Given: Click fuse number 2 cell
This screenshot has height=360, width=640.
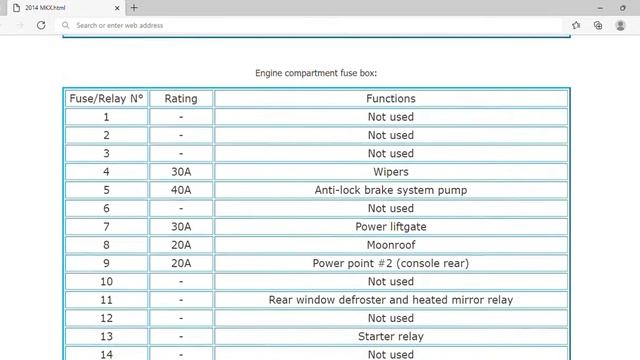Looking at the screenshot, I should coord(106,135).
